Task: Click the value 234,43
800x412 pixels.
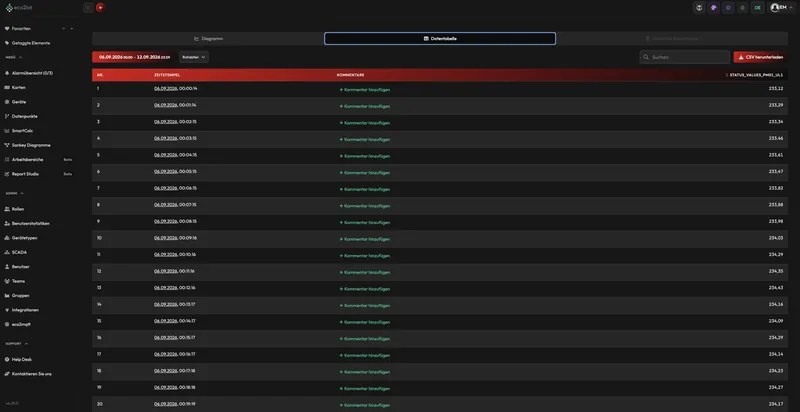Action: [776, 288]
